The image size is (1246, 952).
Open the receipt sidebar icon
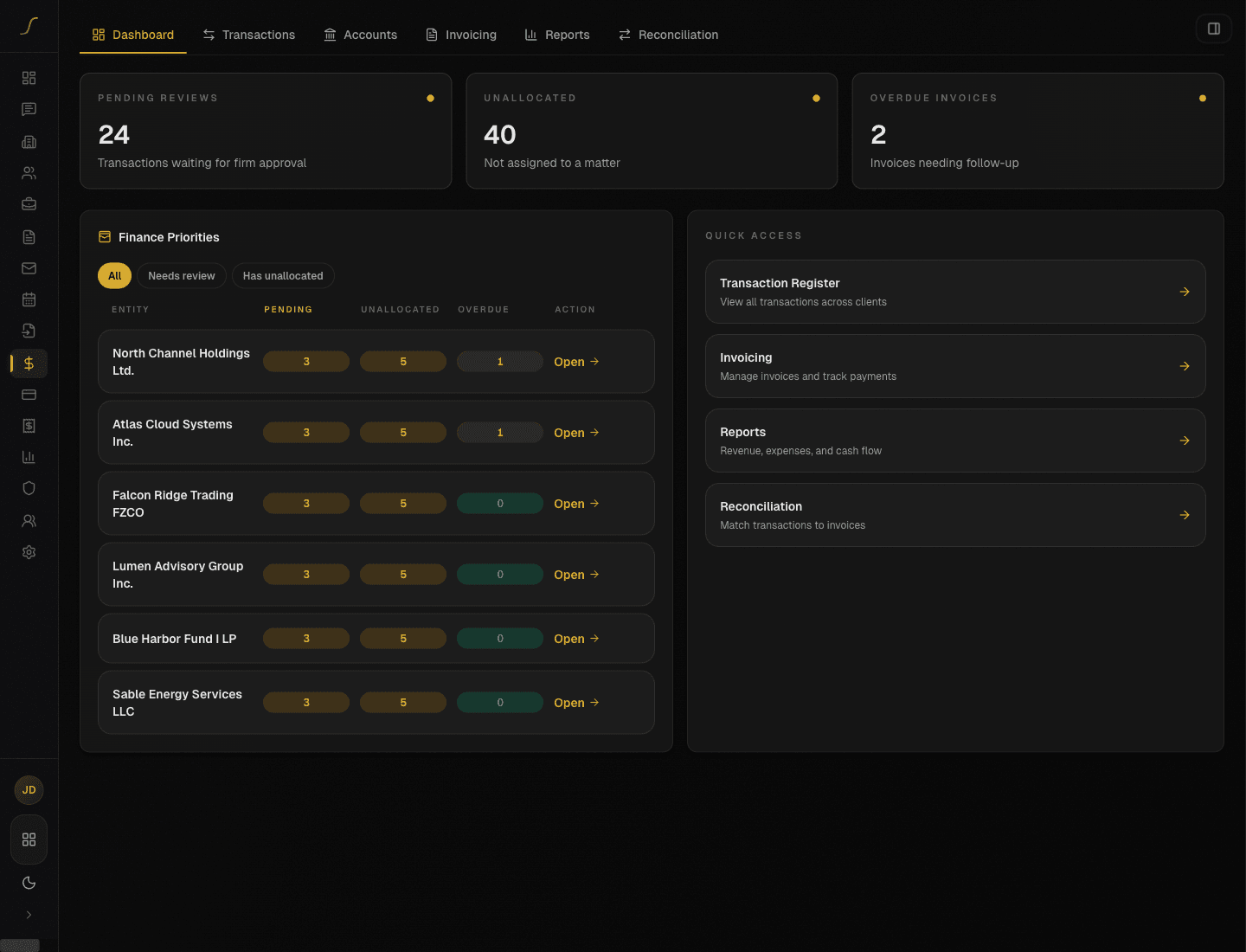29,426
